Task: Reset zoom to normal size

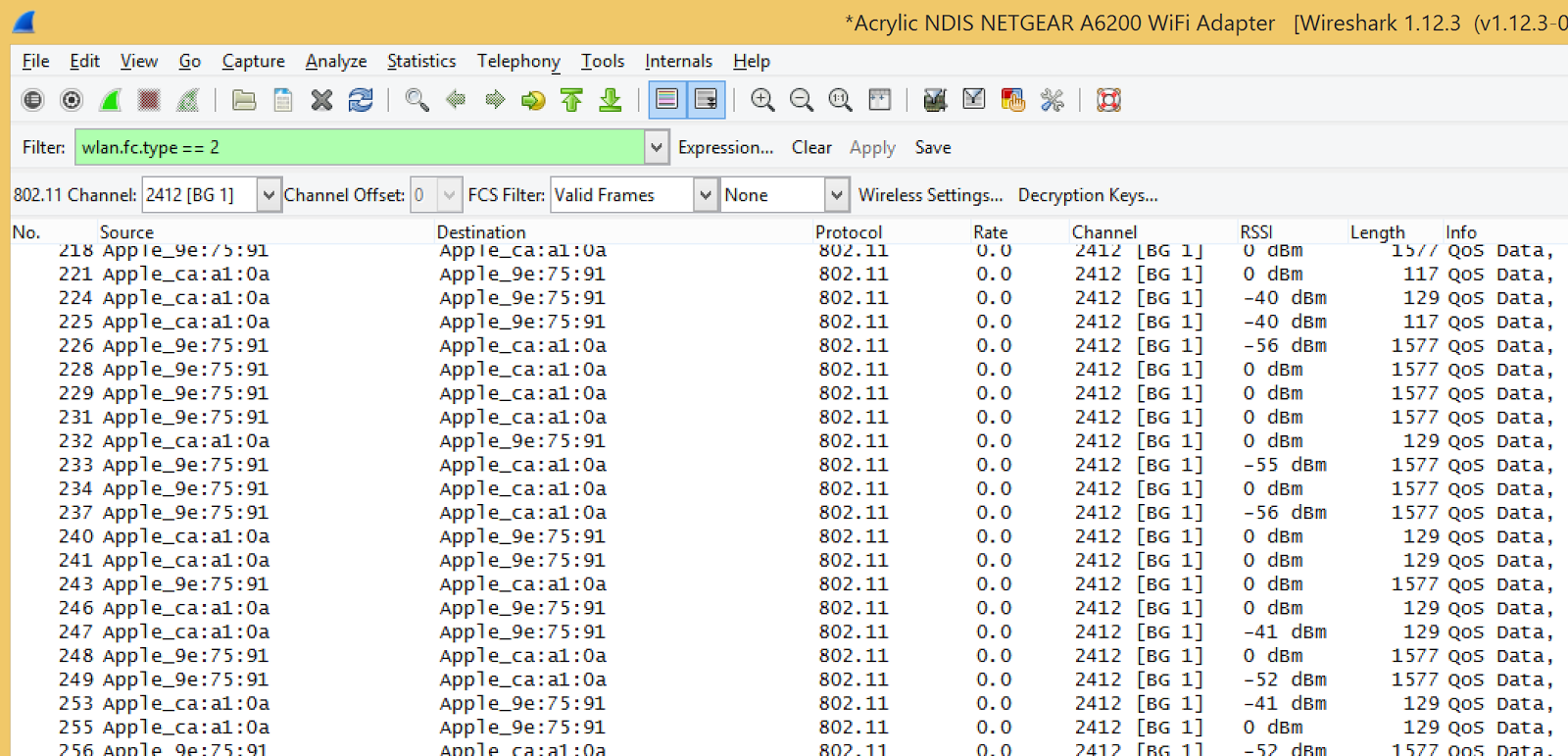Action: (x=840, y=100)
